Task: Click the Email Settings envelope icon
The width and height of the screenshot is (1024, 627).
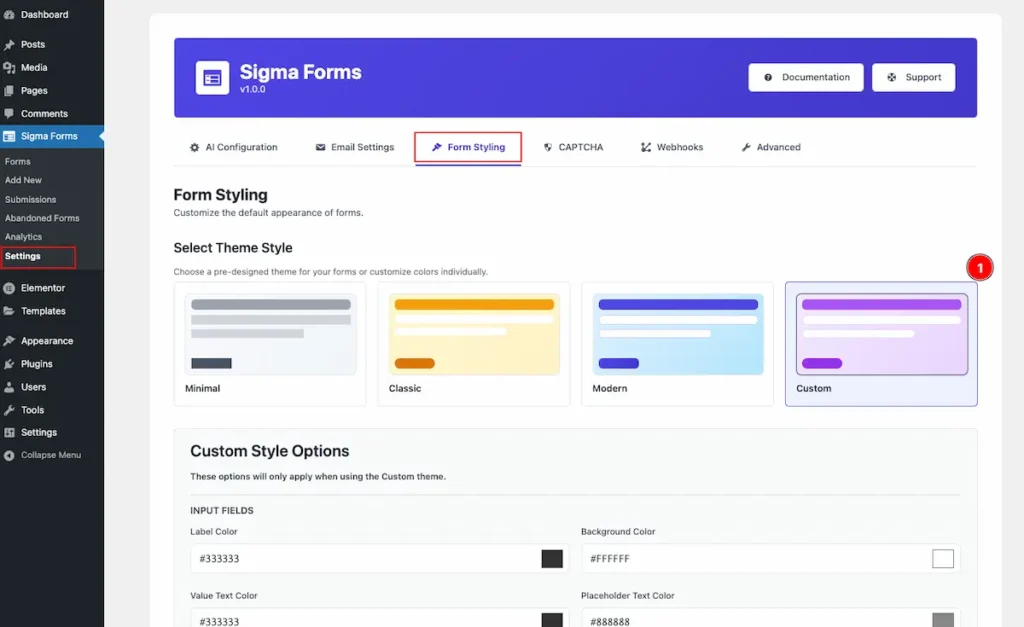Action: click(x=320, y=148)
